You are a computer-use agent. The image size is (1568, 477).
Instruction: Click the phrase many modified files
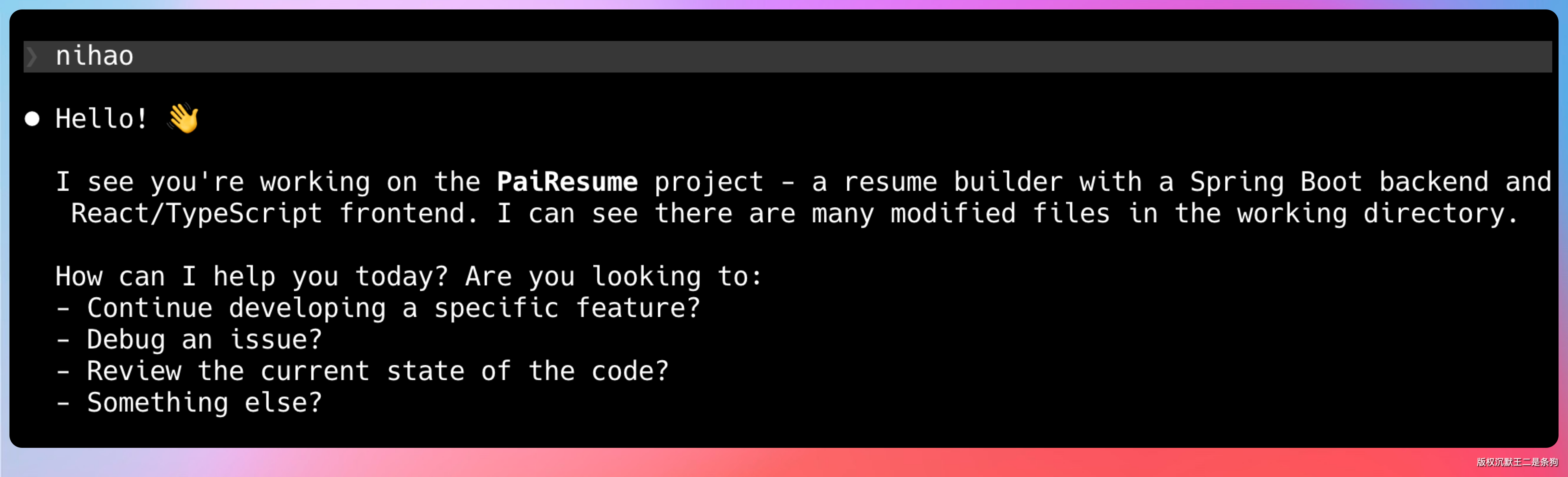tap(960, 214)
